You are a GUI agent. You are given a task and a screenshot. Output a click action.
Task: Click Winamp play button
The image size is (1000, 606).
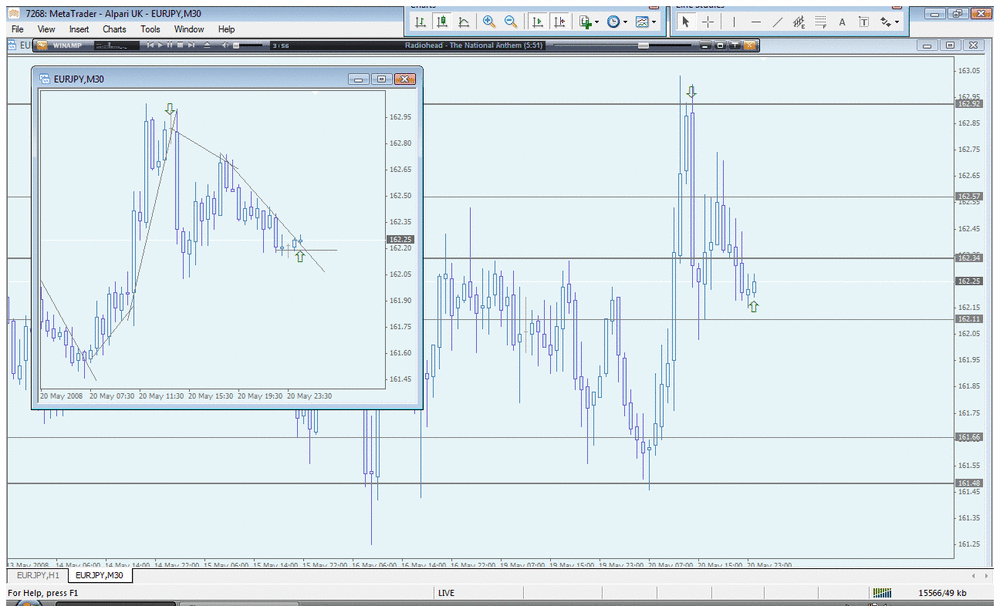(x=160, y=45)
